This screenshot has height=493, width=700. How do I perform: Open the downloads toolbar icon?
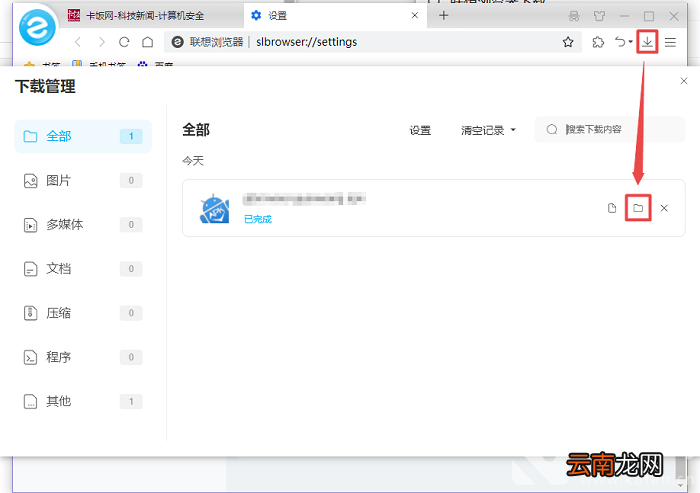click(647, 42)
